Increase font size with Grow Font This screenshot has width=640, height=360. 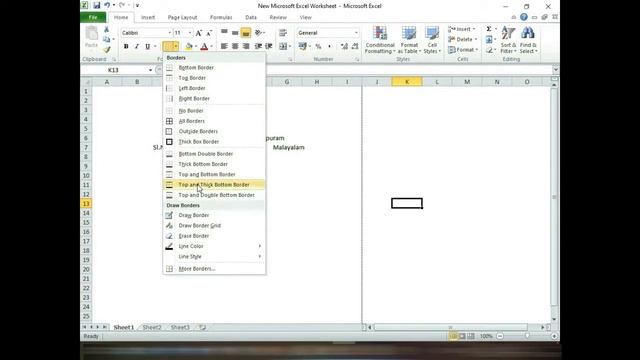[198, 33]
